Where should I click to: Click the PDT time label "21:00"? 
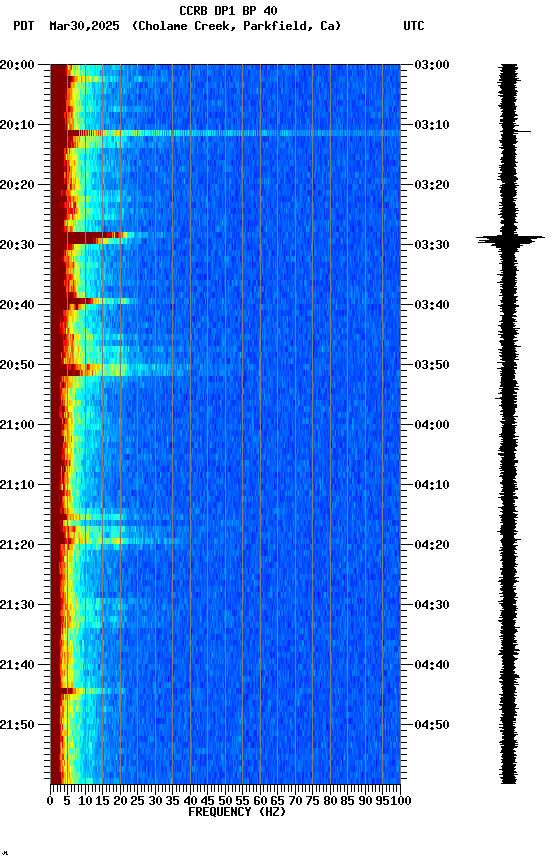(17, 425)
